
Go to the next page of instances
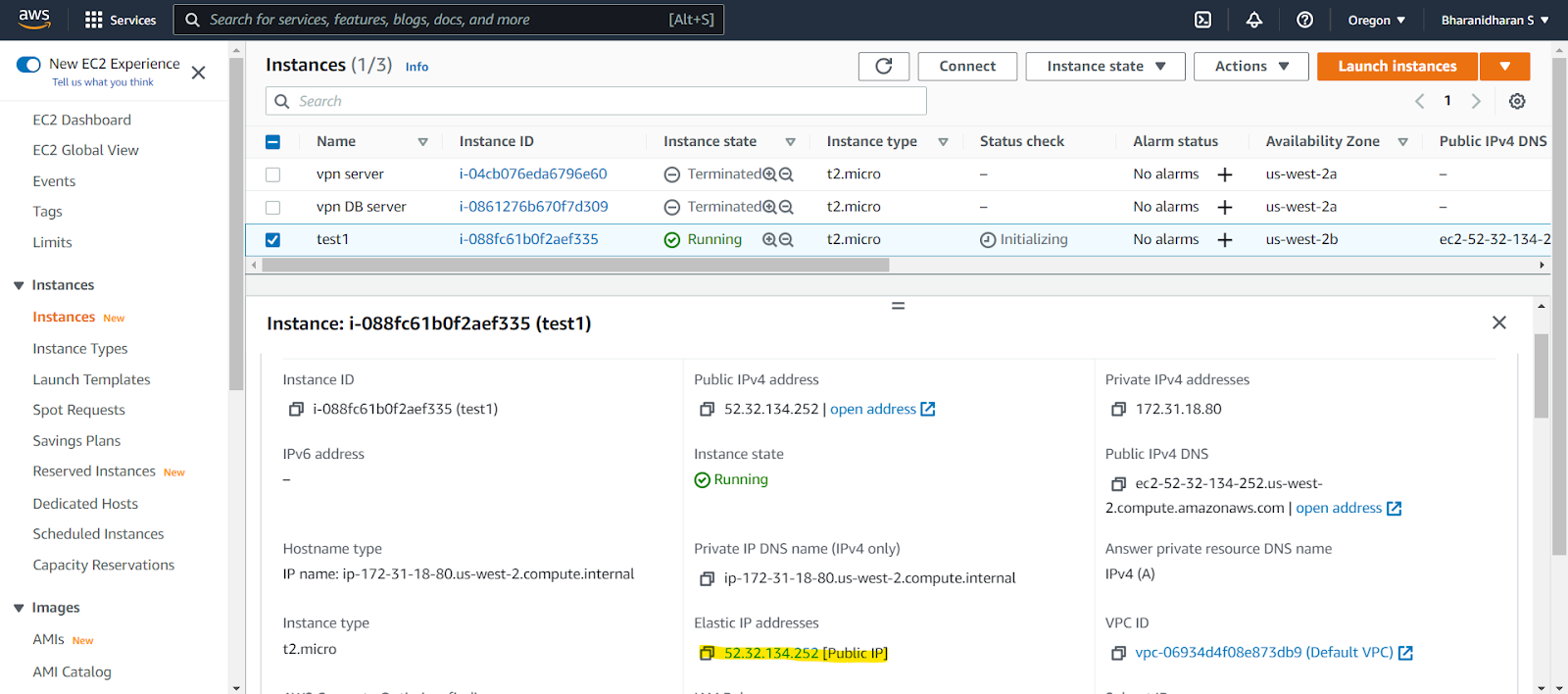(1476, 101)
